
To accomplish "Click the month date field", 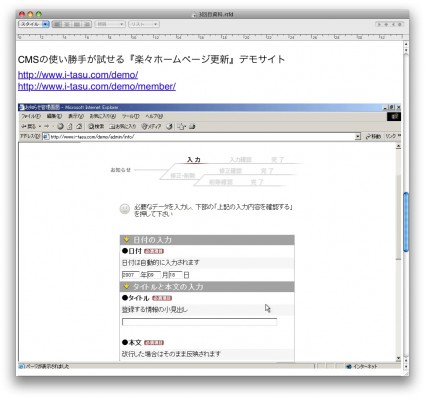I will (x=154, y=275).
